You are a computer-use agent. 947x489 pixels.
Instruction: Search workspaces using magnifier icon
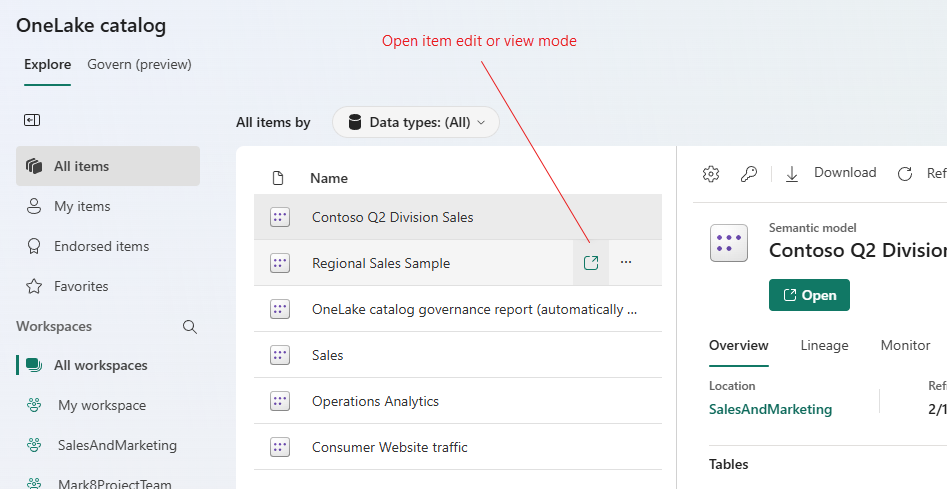point(190,326)
